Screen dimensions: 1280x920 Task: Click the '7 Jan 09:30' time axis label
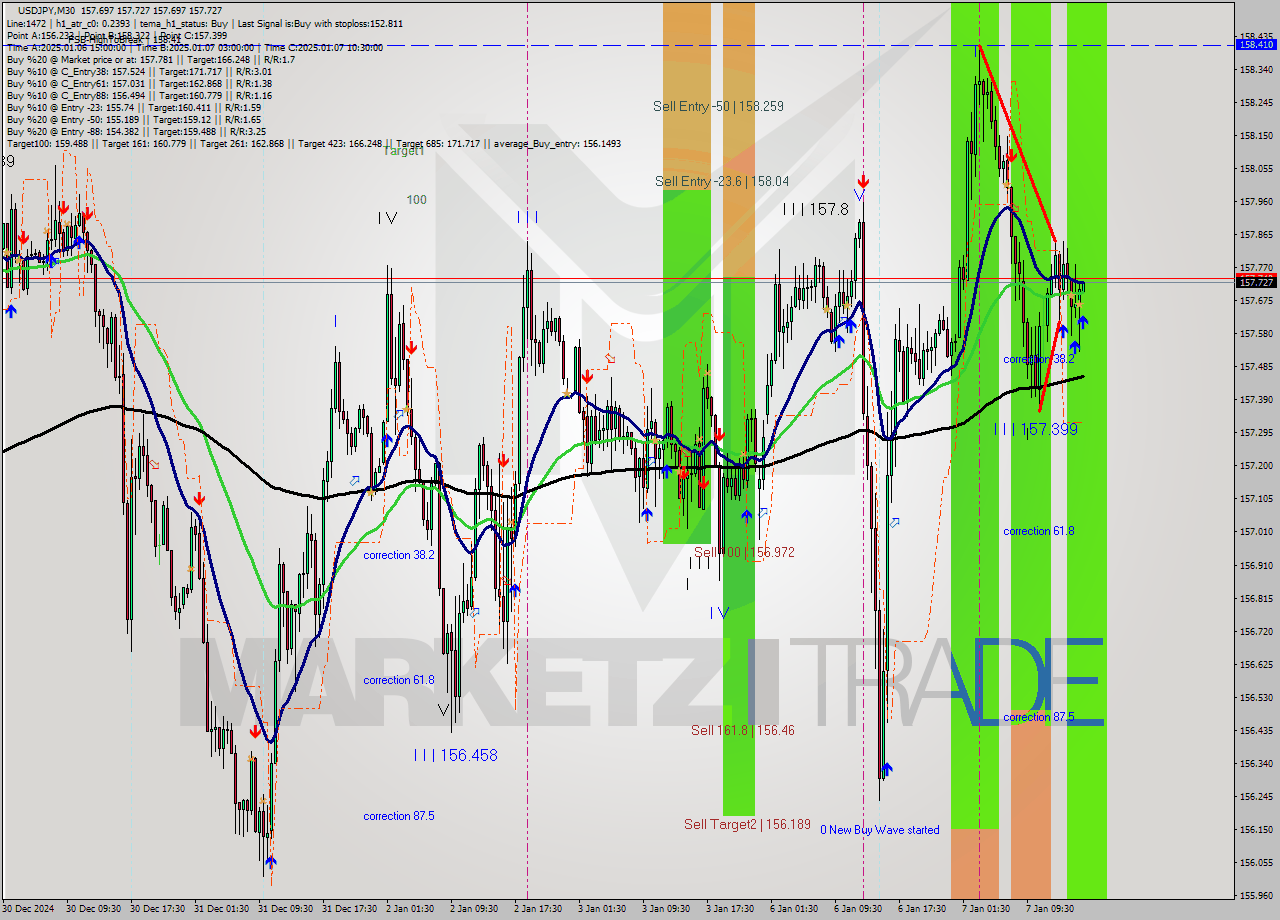[x=1050, y=909]
